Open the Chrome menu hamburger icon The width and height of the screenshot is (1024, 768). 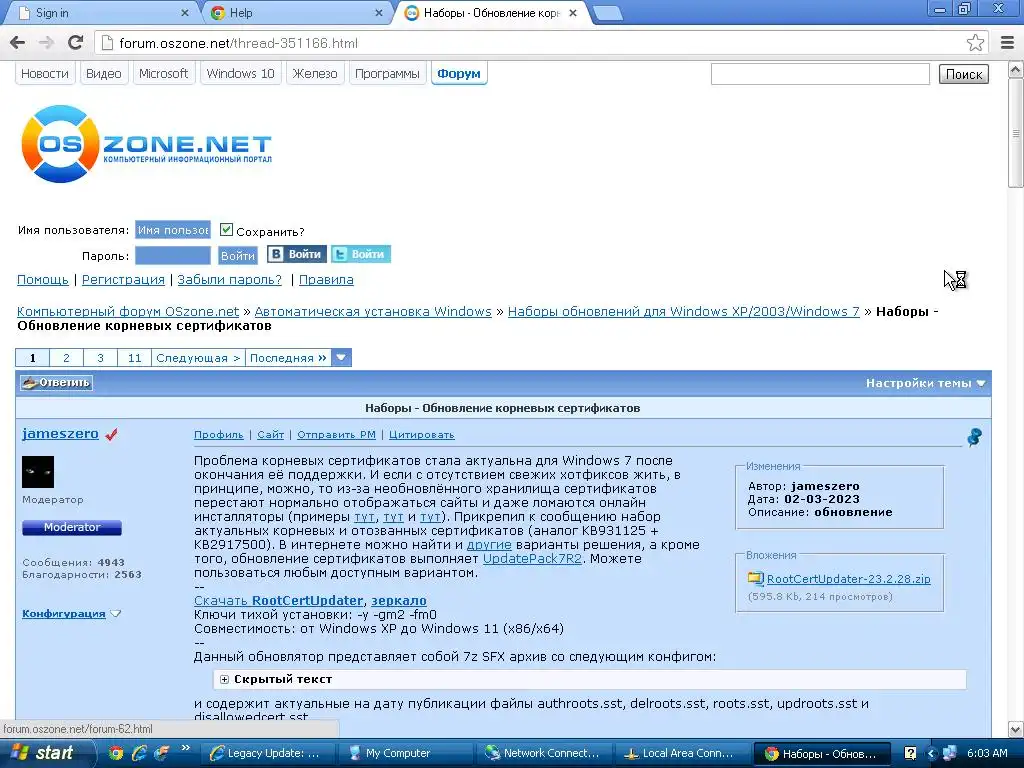[1008, 43]
